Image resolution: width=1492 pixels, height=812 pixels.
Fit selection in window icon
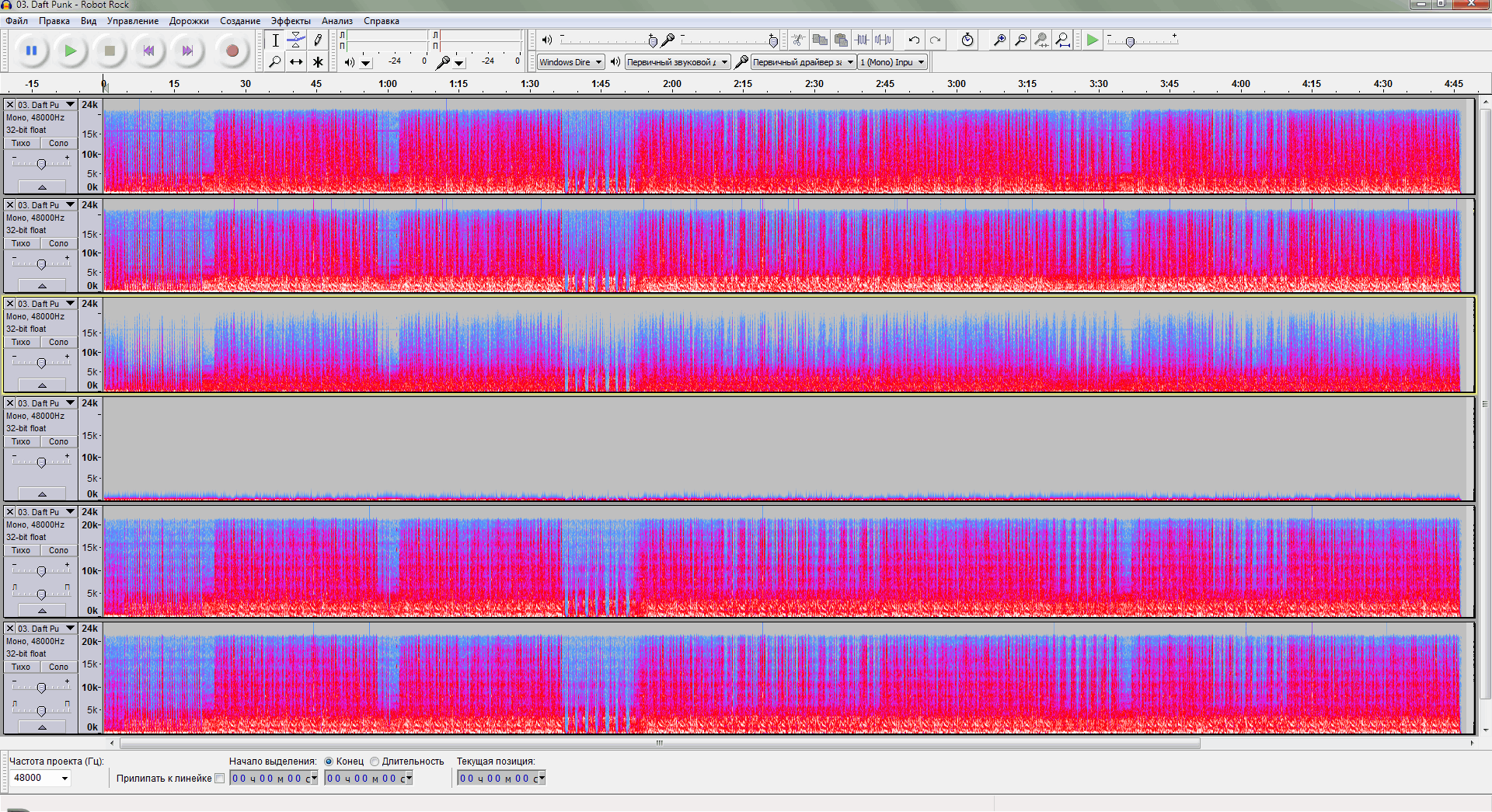[x=1042, y=40]
